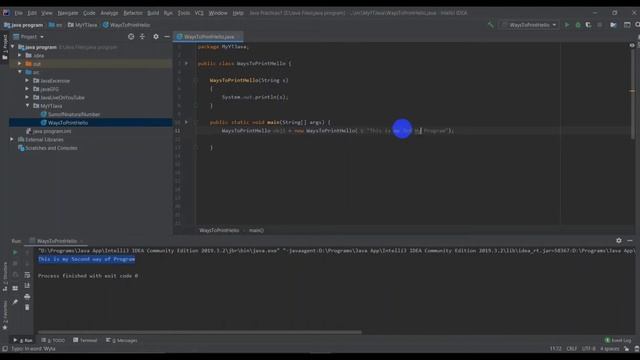640x360 pixels.
Task: Switch to WaysToPrintHello.java editor tab
Action: [208, 37]
